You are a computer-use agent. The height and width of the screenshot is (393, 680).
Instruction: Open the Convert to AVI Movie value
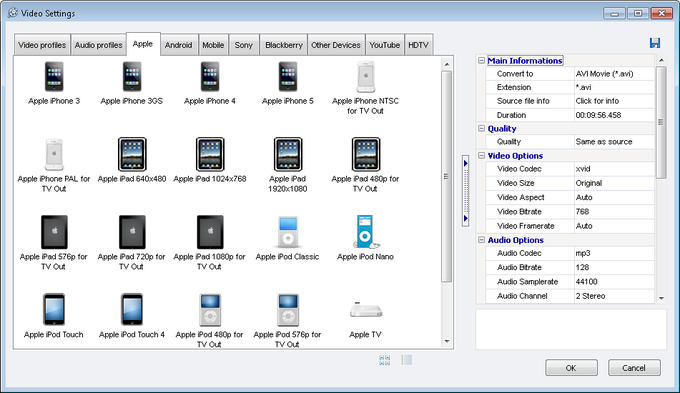tap(614, 74)
